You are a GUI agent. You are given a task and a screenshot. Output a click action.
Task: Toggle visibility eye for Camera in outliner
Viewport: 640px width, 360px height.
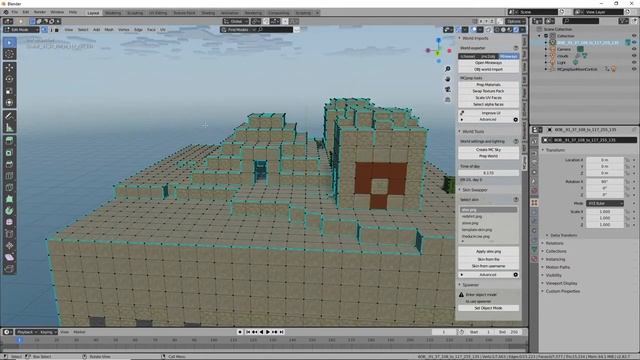634,49
